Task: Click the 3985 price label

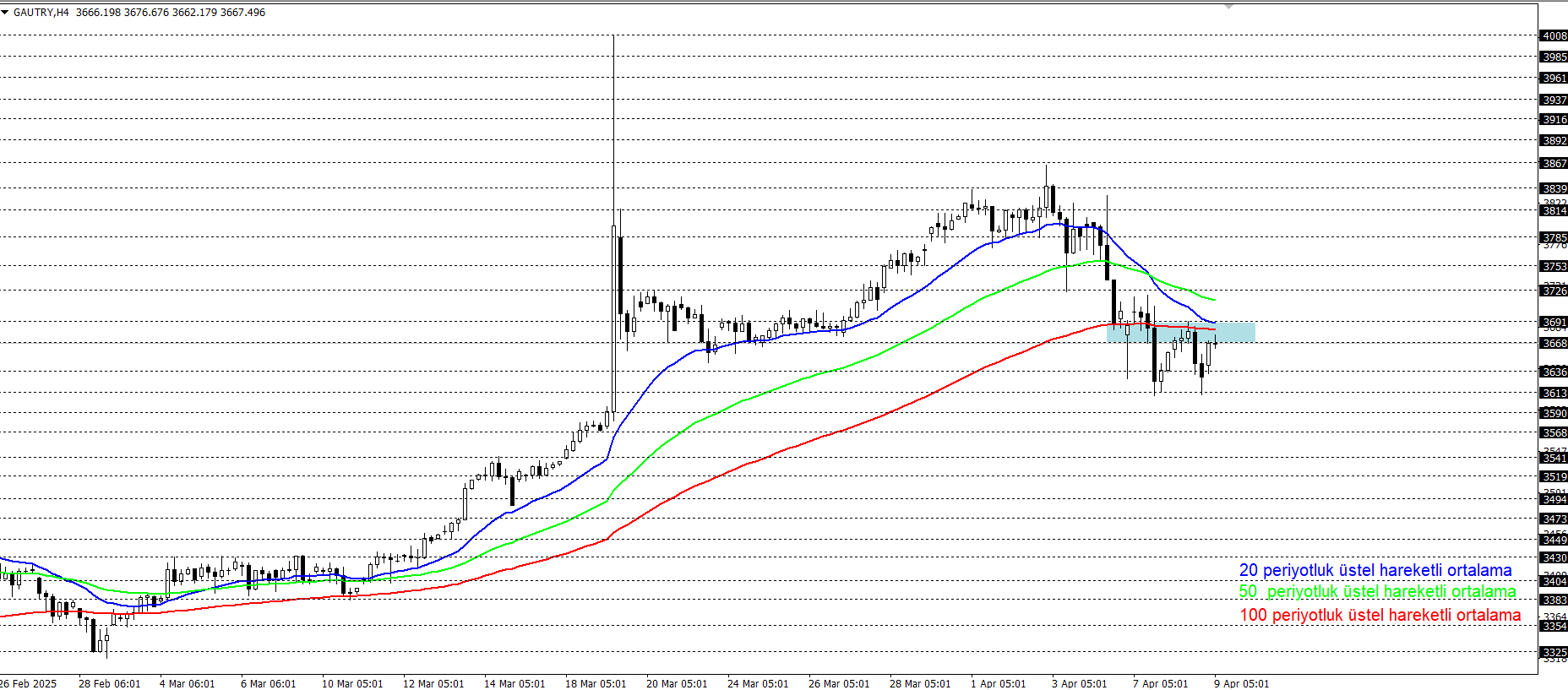Action: (x=1554, y=57)
